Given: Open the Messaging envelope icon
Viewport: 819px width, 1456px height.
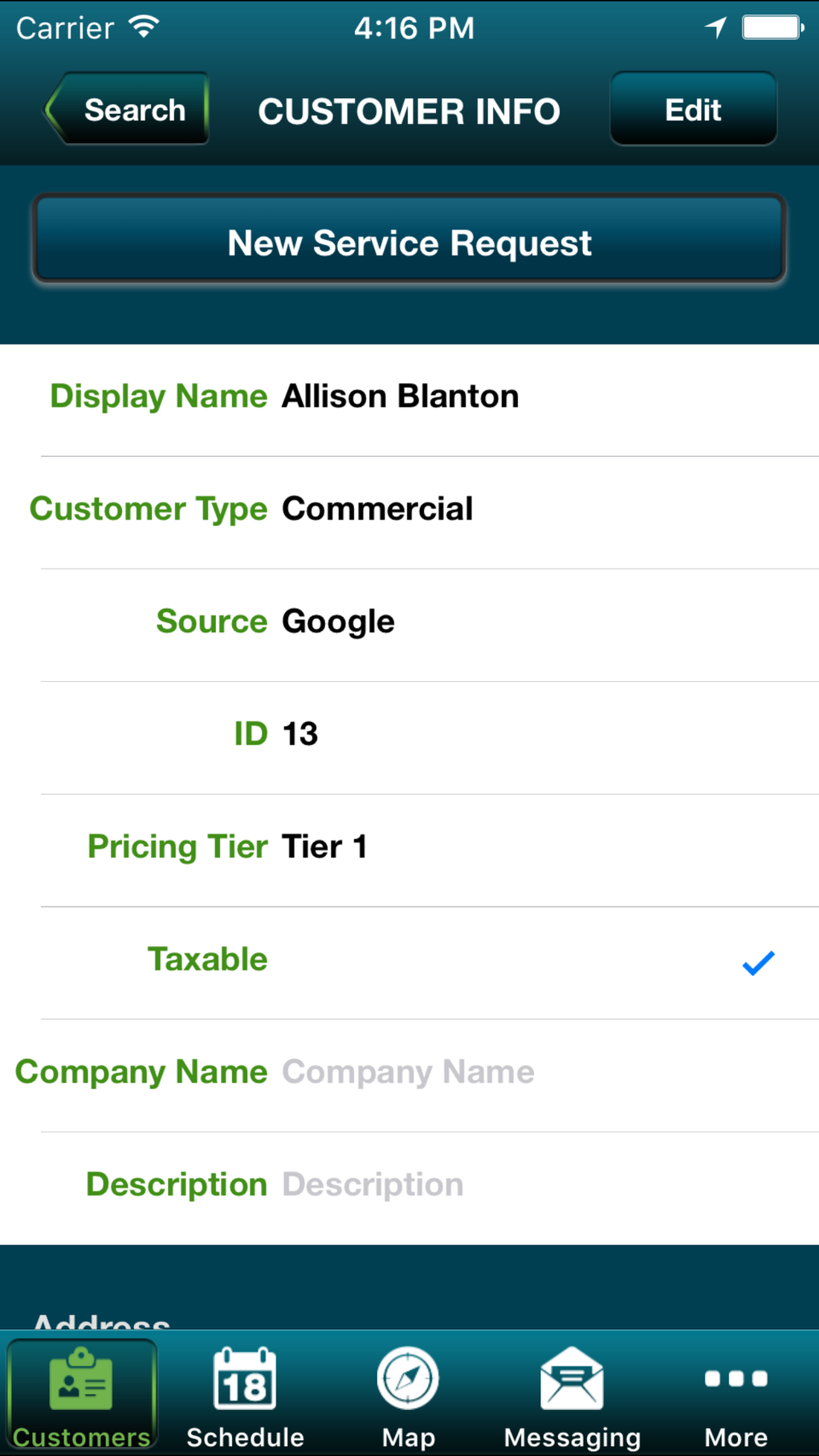Looking at the screenshot, I should click(x=572, y=1380).
